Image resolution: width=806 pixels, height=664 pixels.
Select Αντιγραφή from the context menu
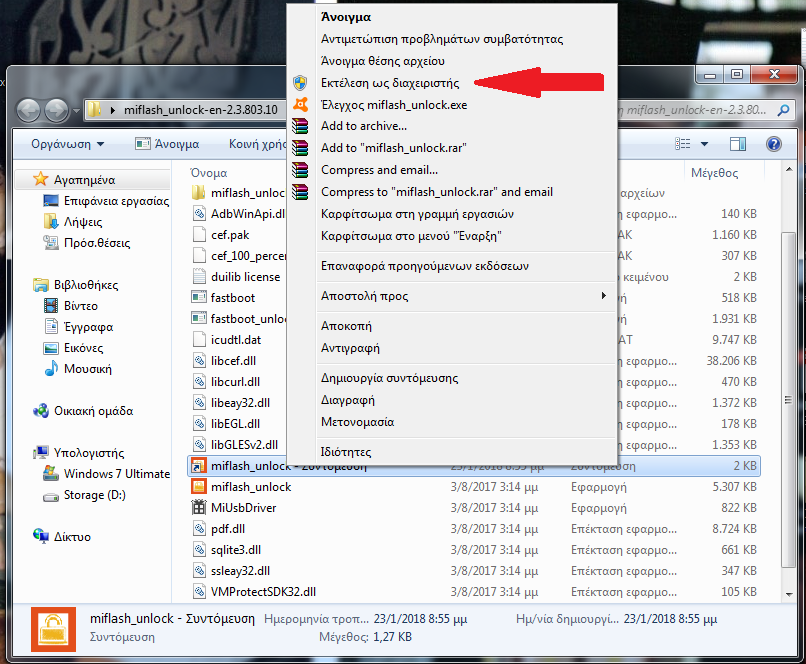350,347
